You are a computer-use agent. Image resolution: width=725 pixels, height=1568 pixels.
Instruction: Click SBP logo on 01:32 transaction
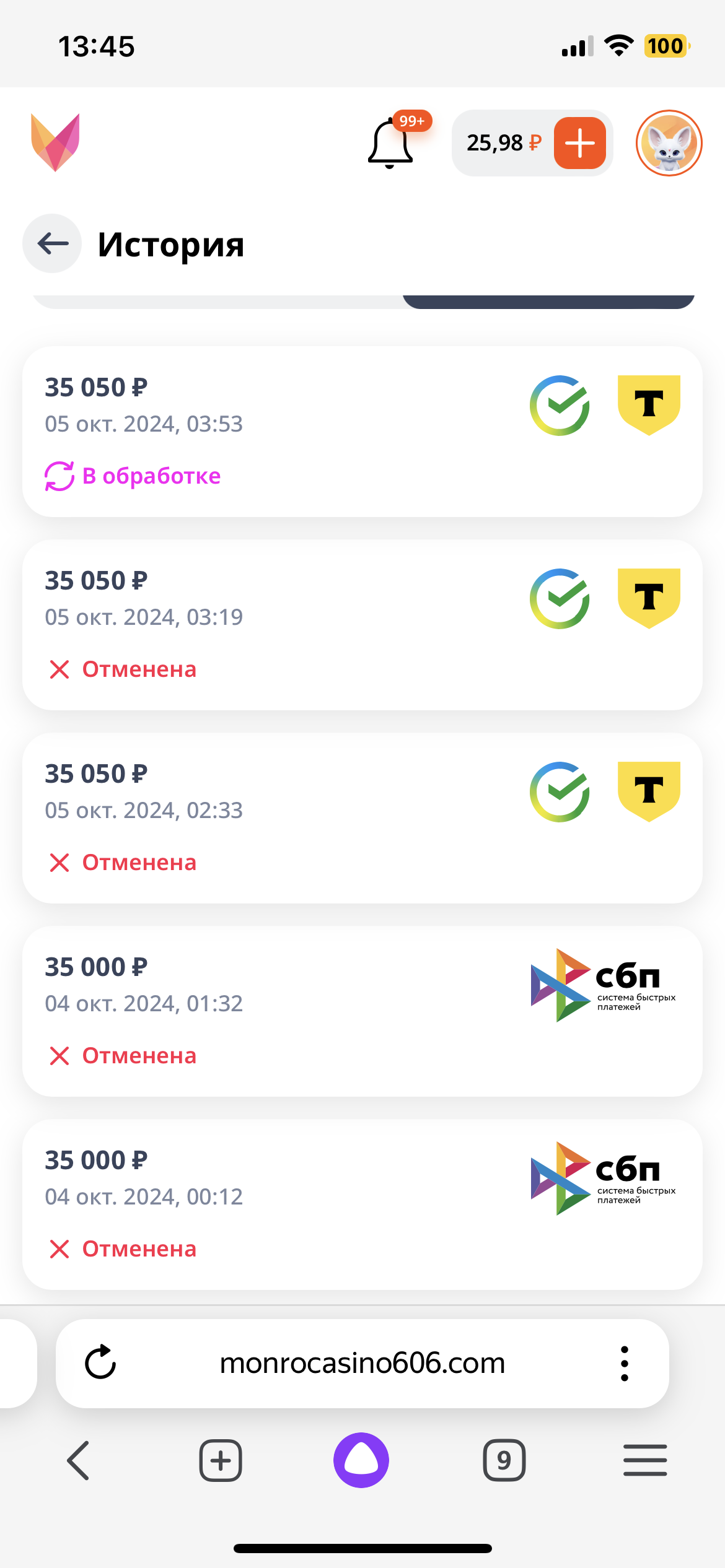pos(603,985)
